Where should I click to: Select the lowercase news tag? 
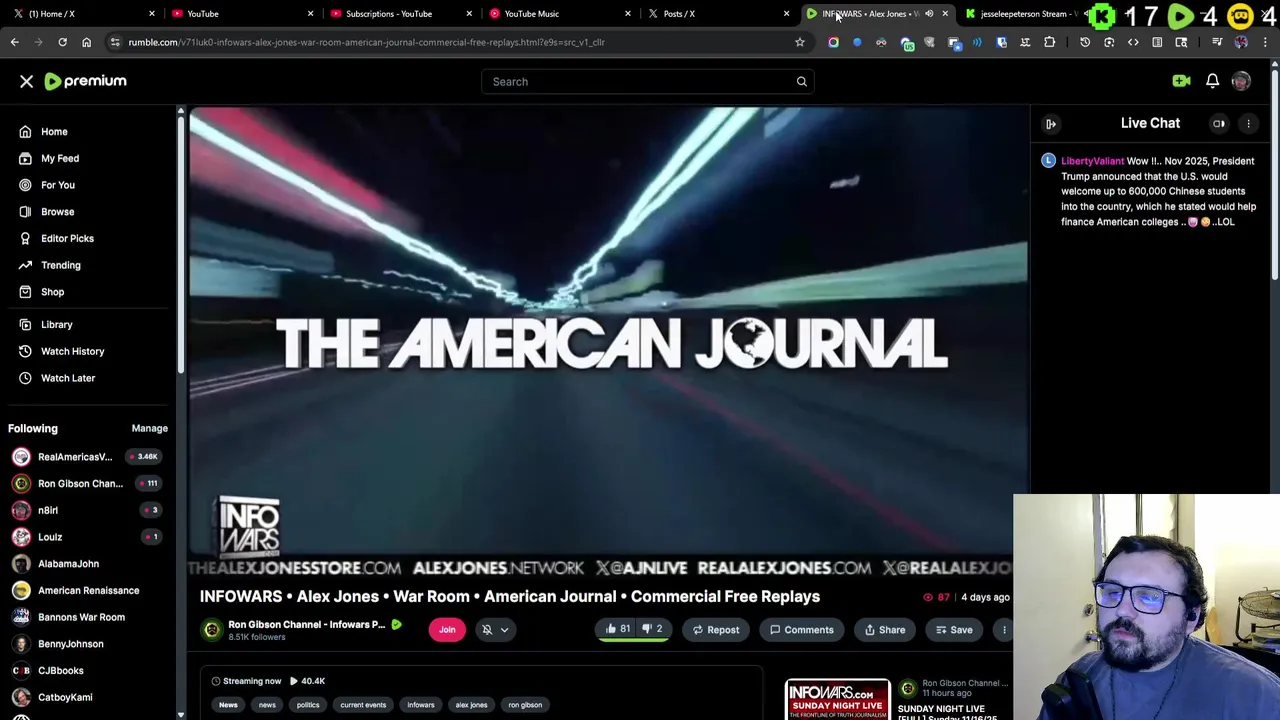click(x=267, y=705)
